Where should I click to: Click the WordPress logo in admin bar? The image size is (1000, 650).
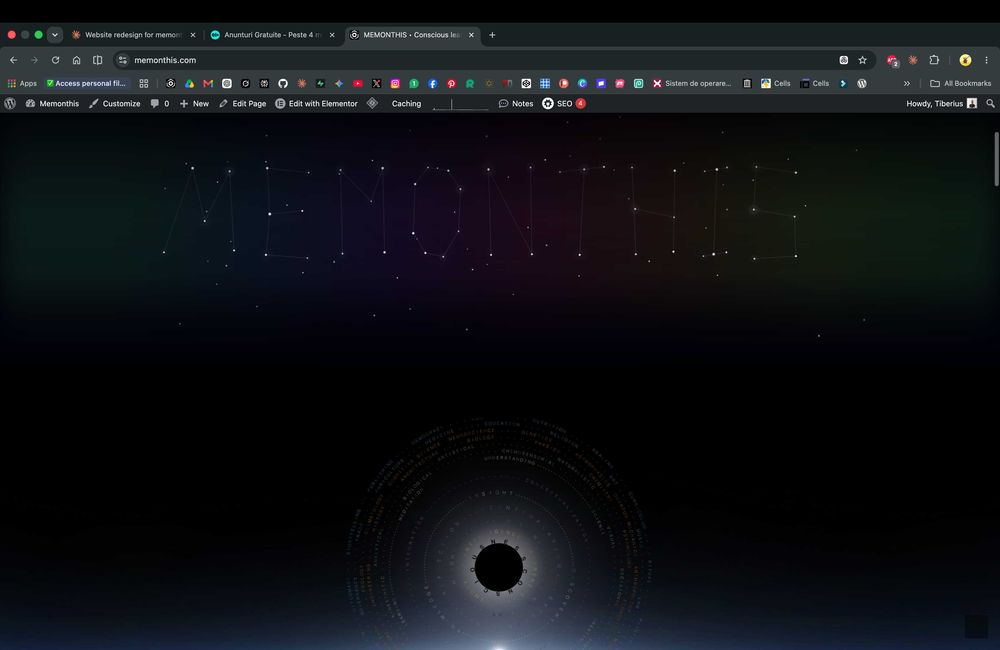click(10, 103)
